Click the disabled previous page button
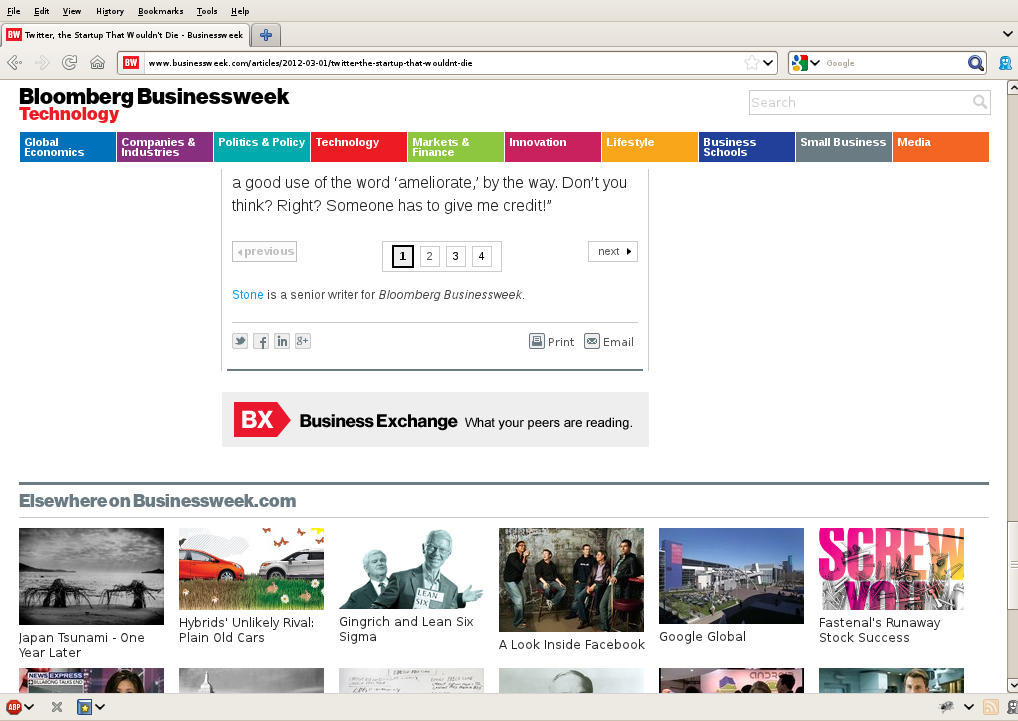This screenshot has width=1018, height=721. [264, 251]
